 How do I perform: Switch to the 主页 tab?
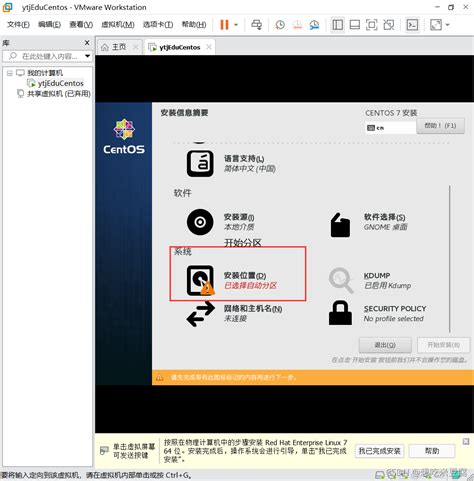click(x=119, y=47)
